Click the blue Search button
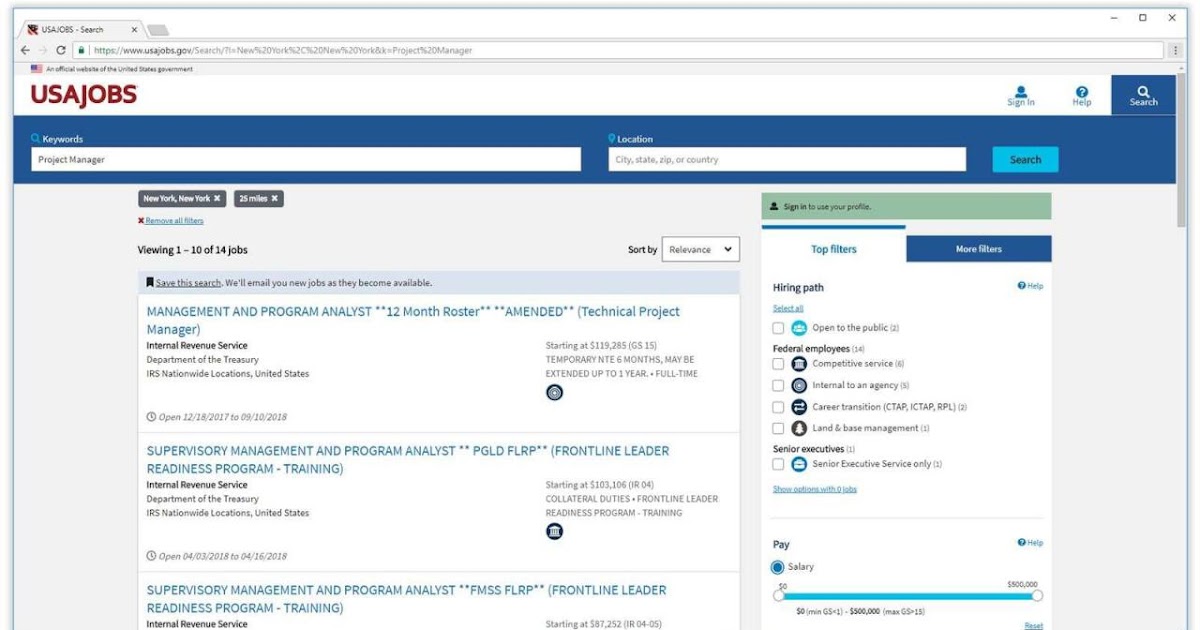The image size is (1200, 630). pos(1025,159)
